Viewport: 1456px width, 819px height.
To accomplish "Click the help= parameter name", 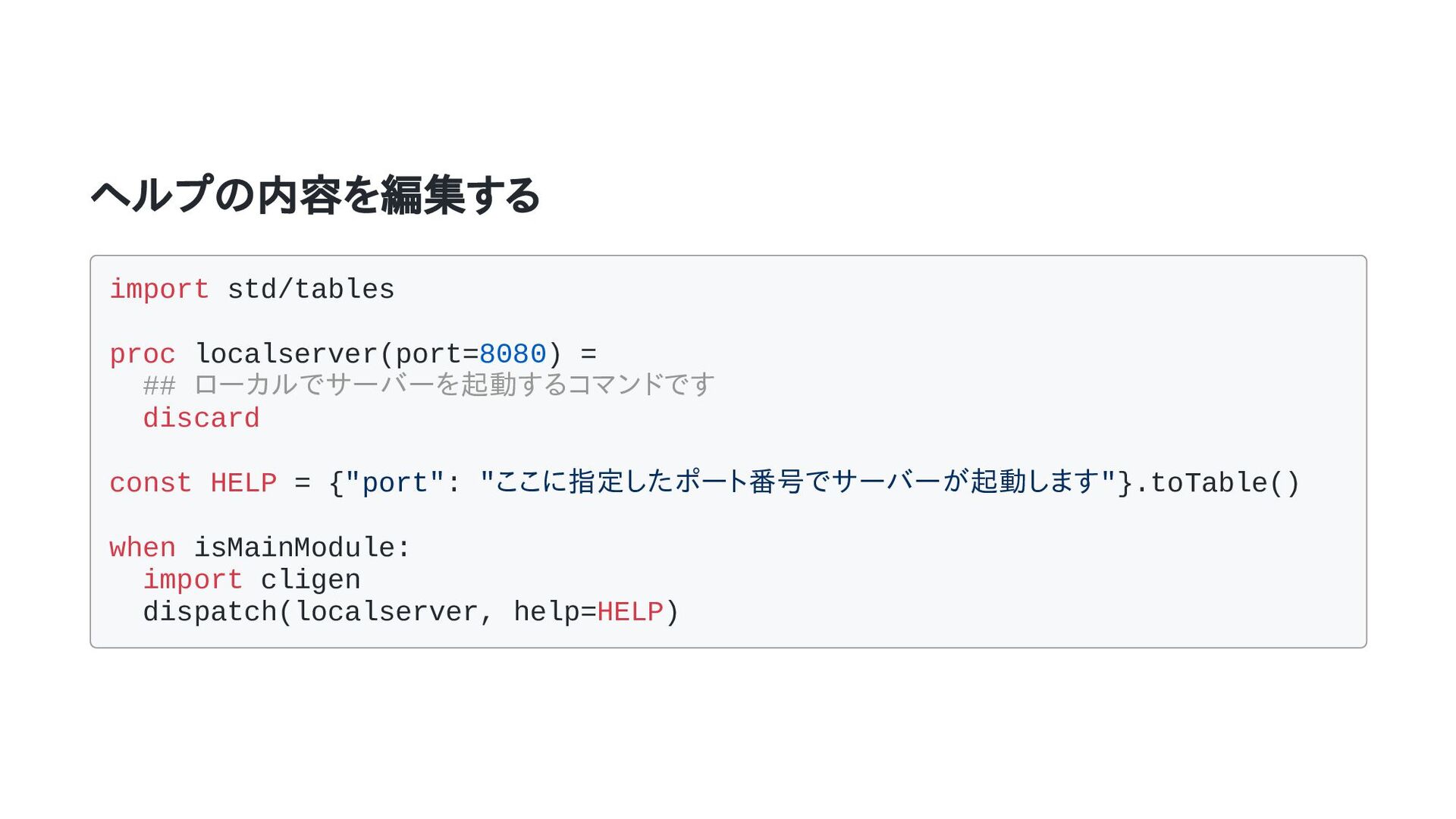I will [x=555, y=612].
